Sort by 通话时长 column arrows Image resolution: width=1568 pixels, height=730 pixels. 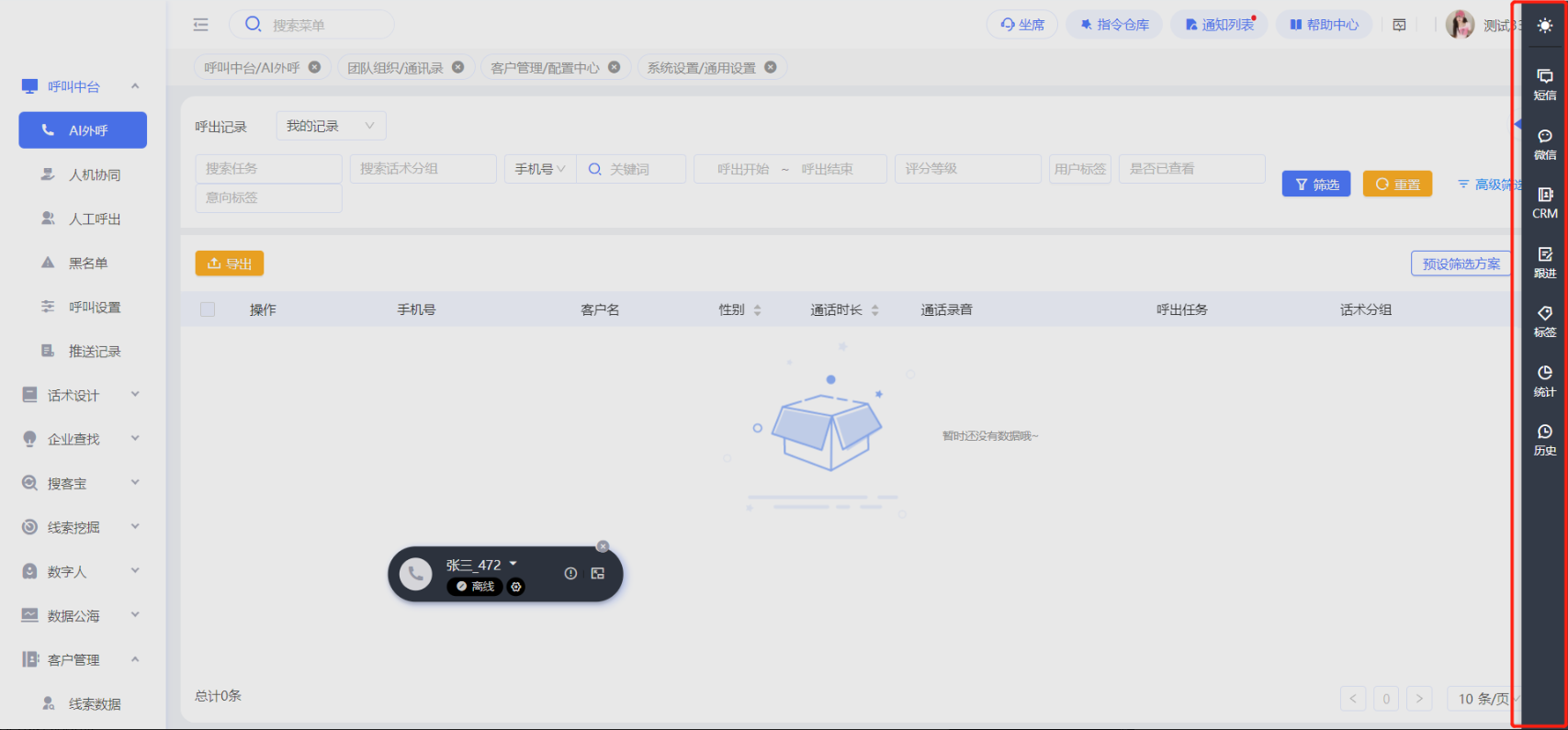pyautogui.click(x=874, y=310)
